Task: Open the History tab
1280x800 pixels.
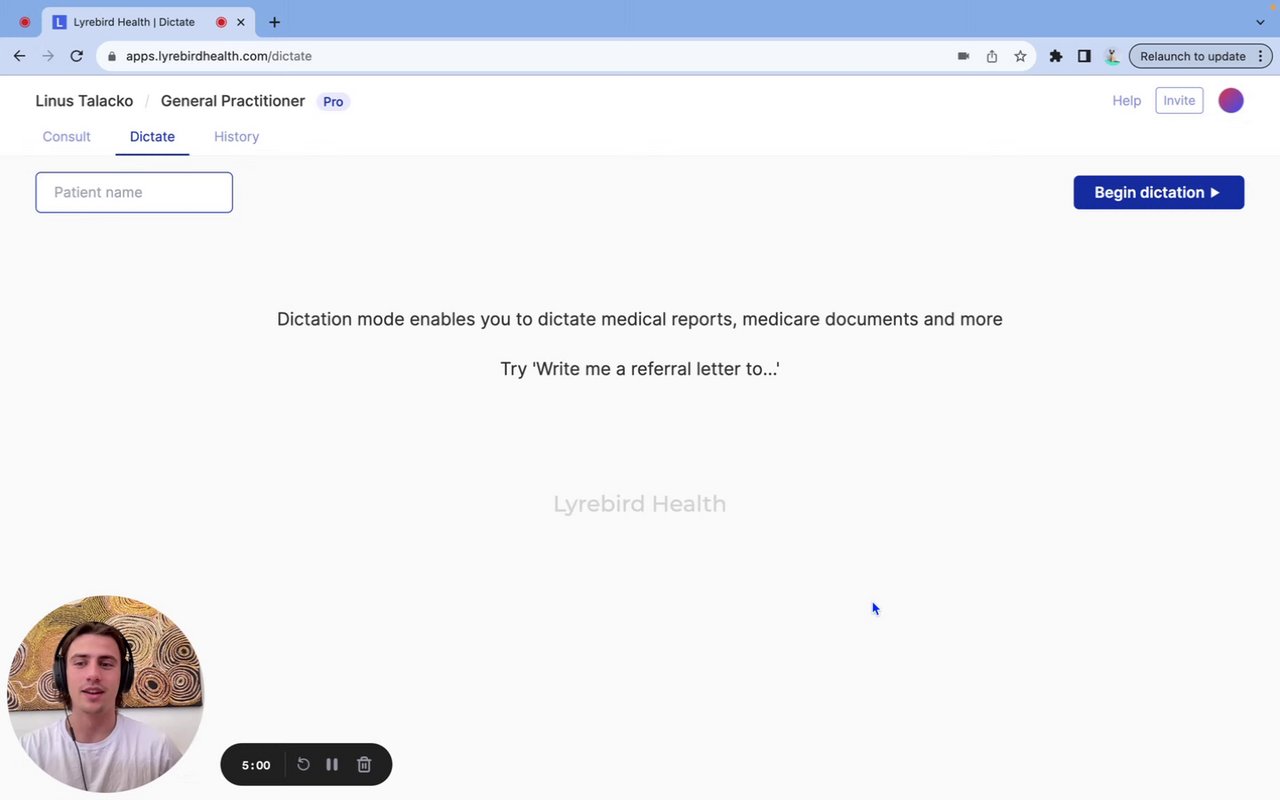Action: 236,137
